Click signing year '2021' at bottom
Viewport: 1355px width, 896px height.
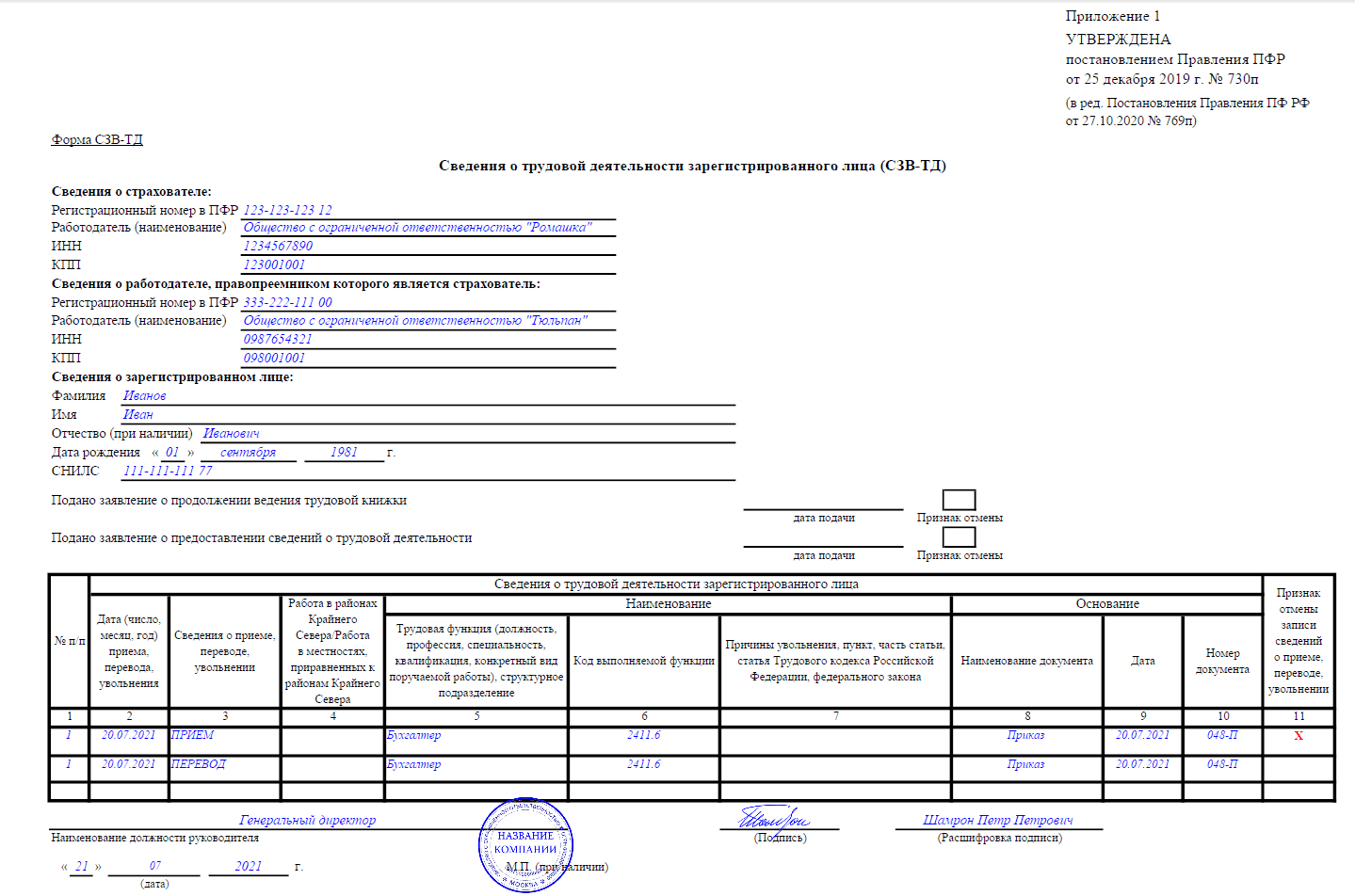pyautogui.click(x=249, y=866)
